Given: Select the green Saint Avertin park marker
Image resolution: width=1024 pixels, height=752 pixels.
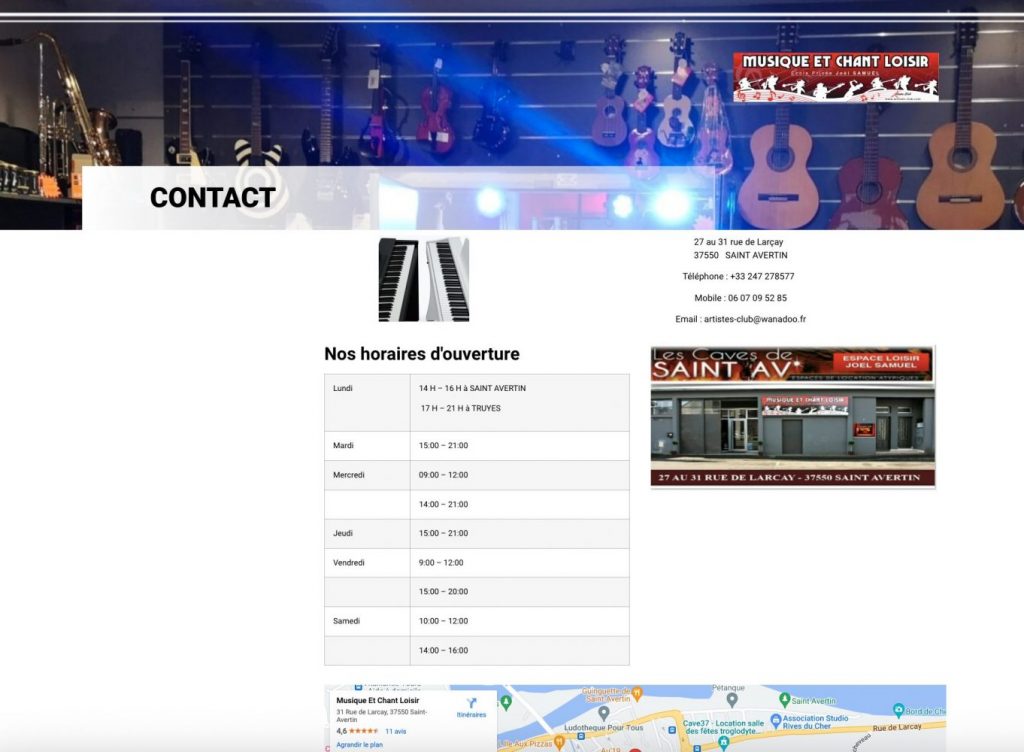Looking at the screenshot, I should pyautogui.click(x=784, y=700).
